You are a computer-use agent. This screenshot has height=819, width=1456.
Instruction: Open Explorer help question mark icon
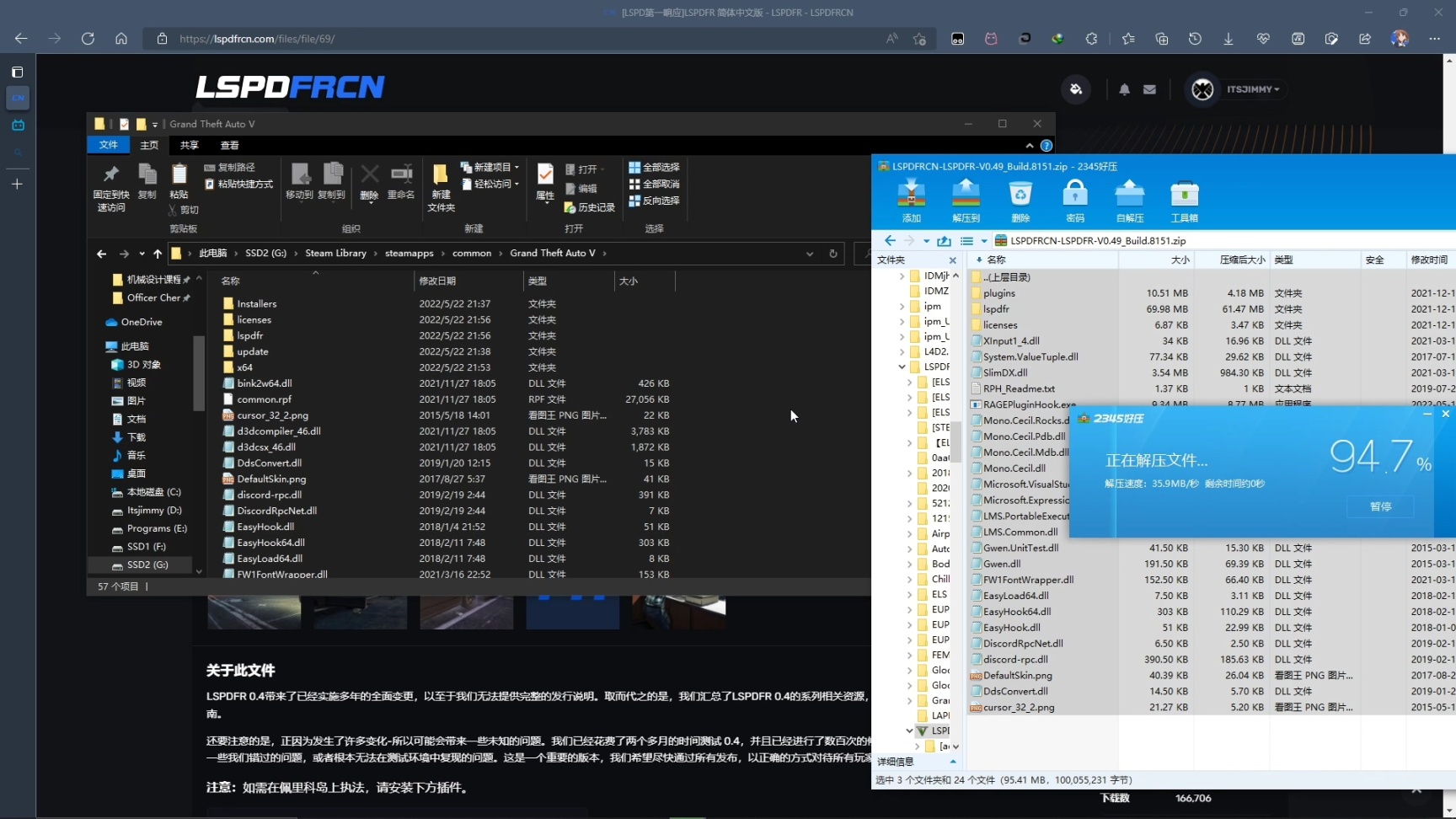1046,146
